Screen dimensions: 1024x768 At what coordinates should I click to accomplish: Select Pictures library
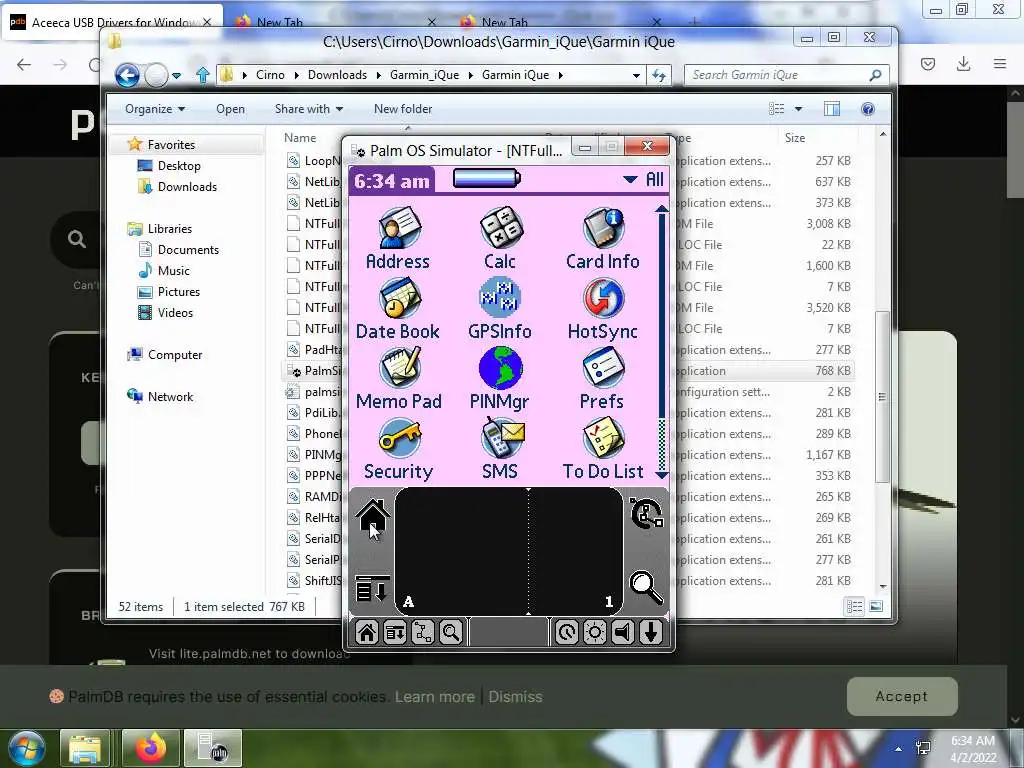[x=178, y=292]
